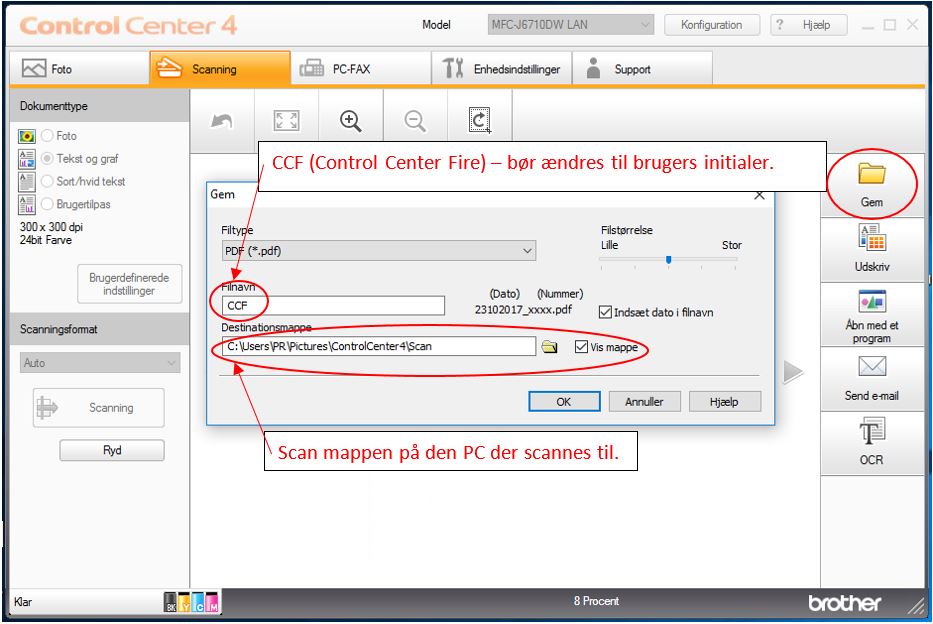Viewport: 933px width, 624px height.
Task: Select the 'Tekst og graf' radio button
Action: 47,158
